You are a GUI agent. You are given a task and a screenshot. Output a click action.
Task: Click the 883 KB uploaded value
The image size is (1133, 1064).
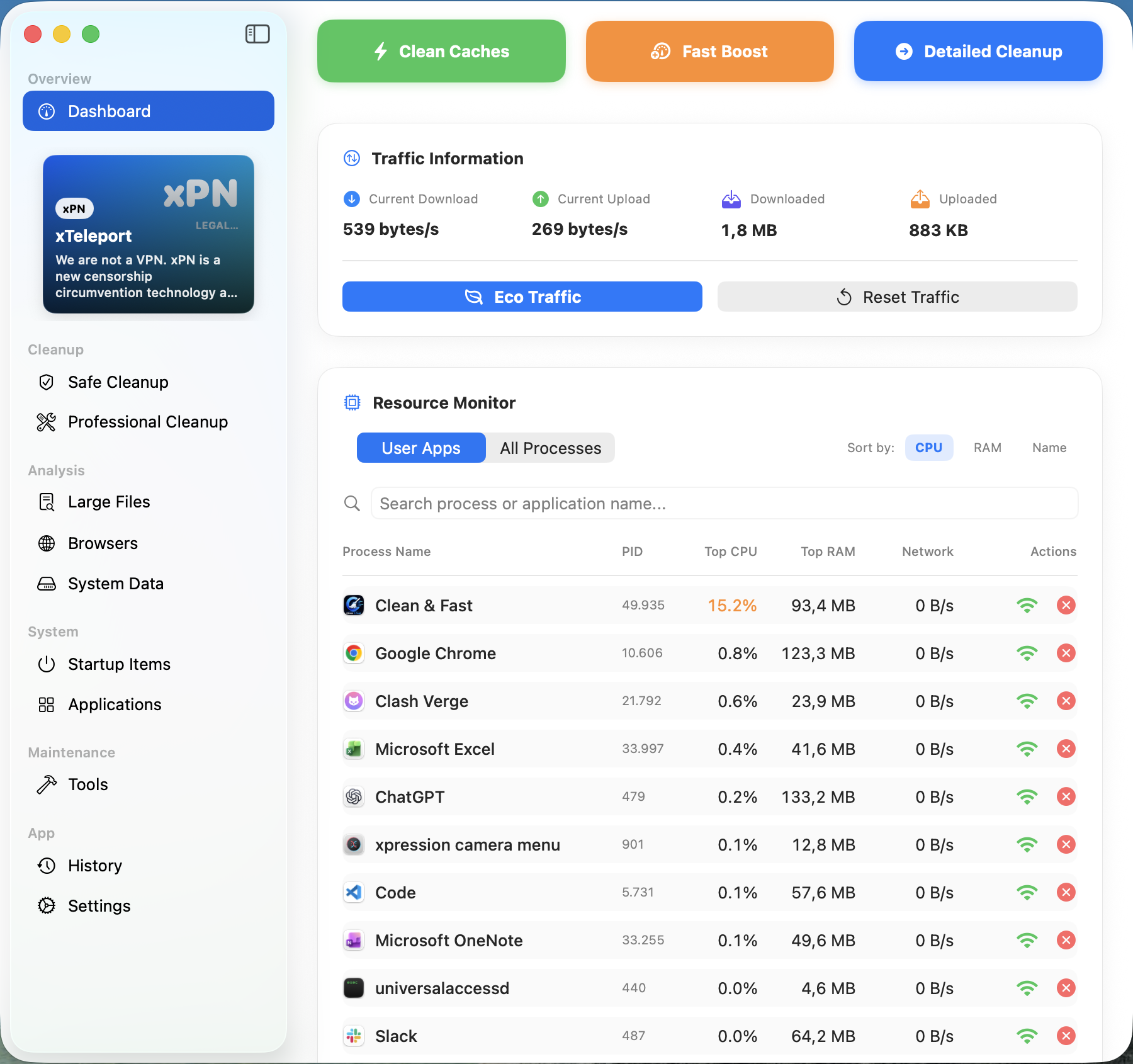(939, 230)
